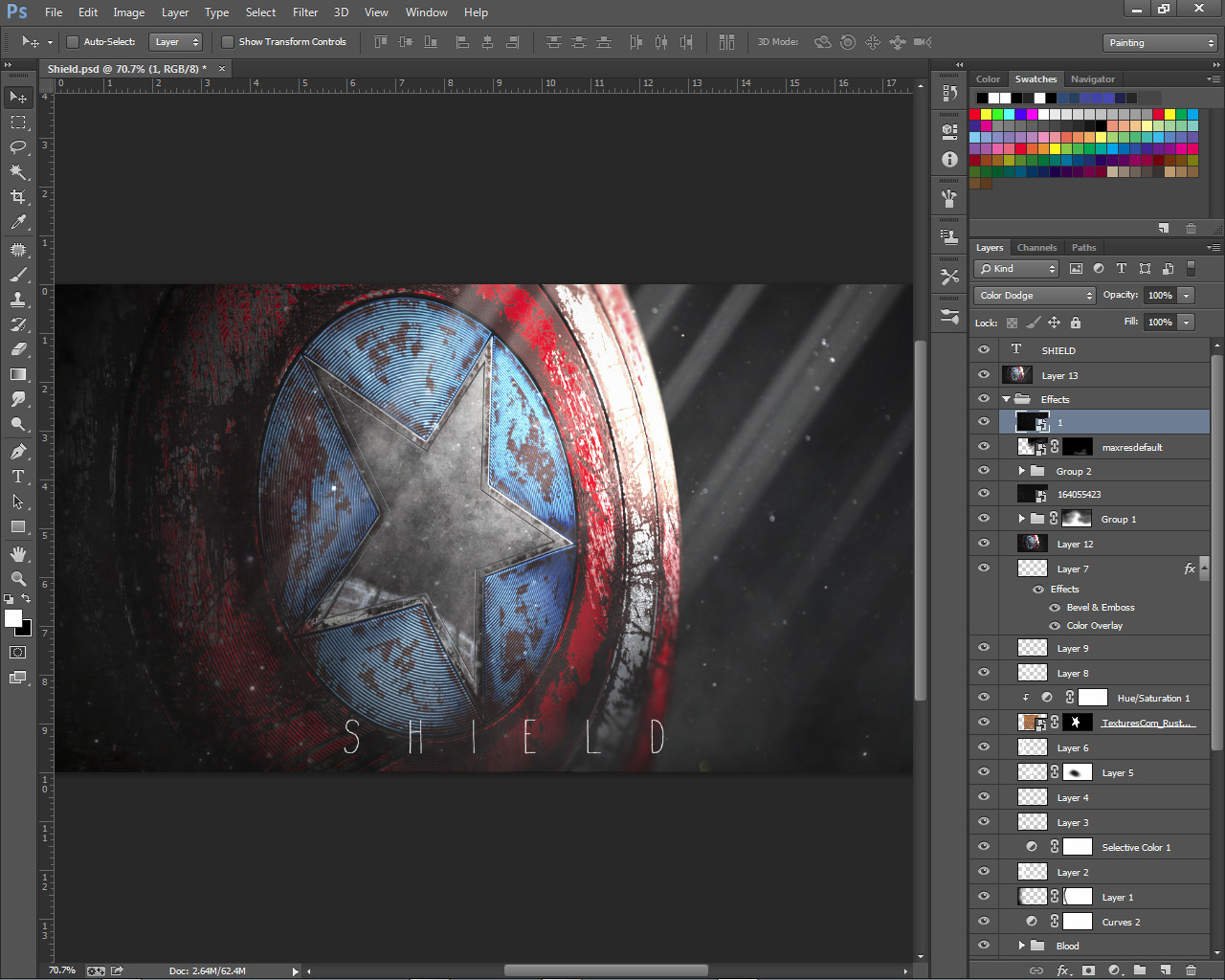
Task: Expand the Group 2 folder
Action: coord(1022,471)
